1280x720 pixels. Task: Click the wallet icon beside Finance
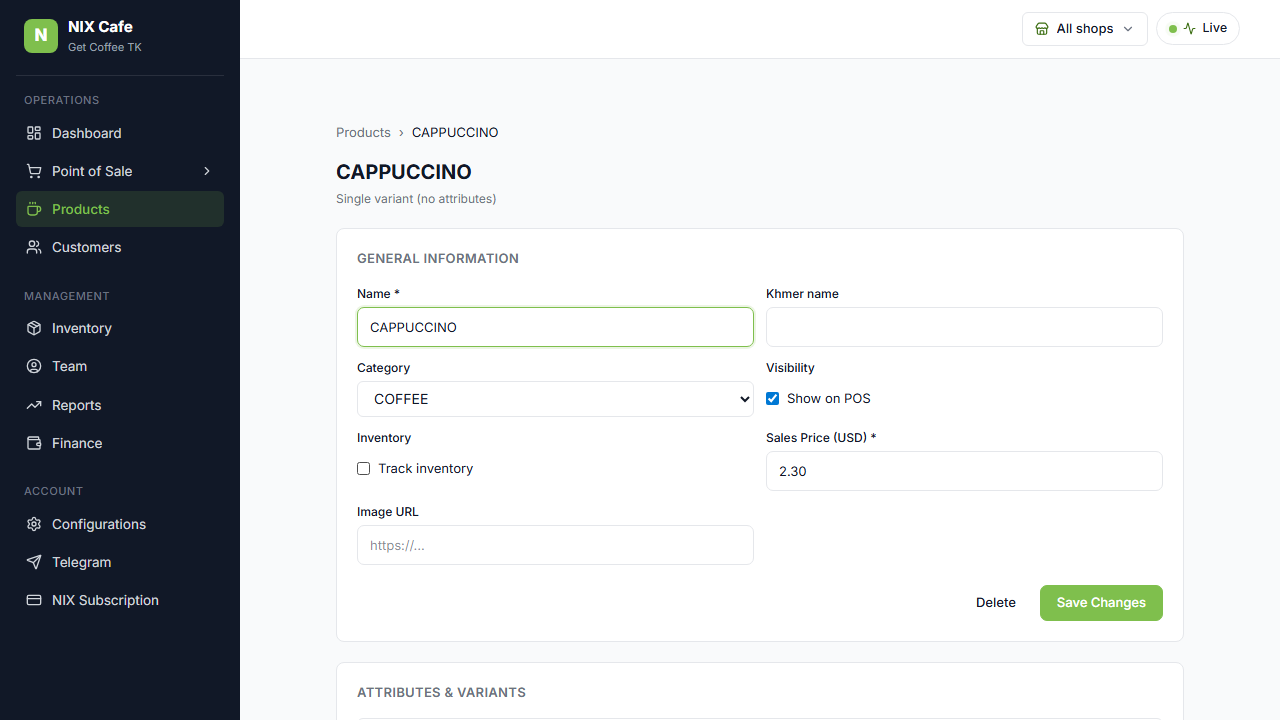click(34, 443)
